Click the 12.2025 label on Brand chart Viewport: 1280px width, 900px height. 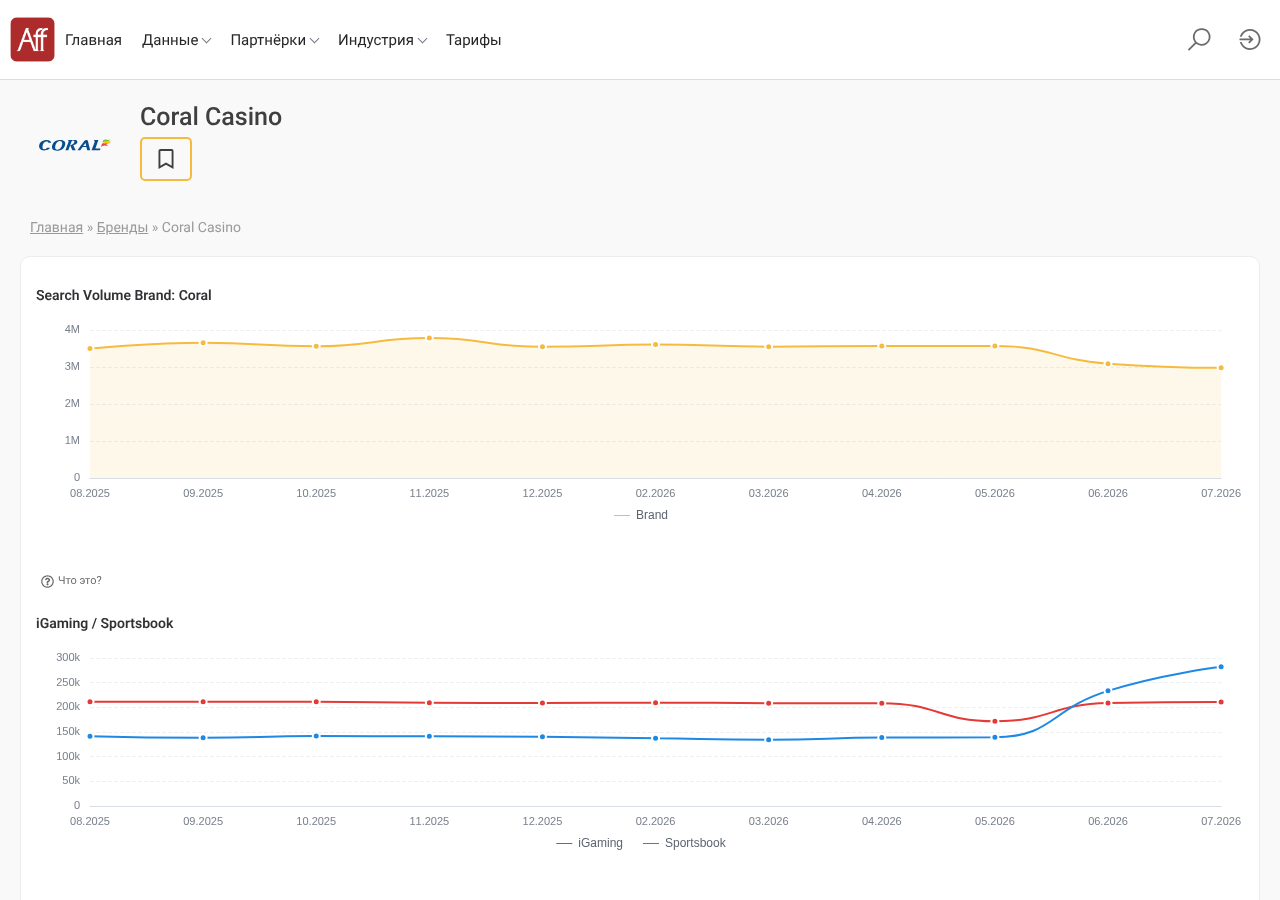point(542,493)
